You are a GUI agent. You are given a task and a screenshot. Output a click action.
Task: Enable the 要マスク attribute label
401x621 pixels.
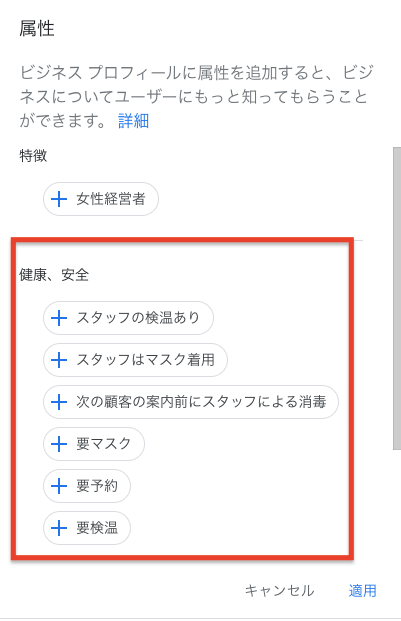coord(104,444)
